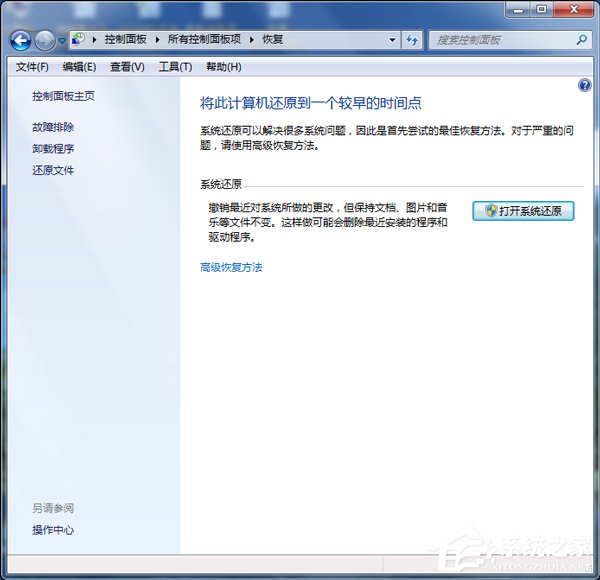600x580 pixels.
Task: Click the magnifier search icon
Action: 582,39
